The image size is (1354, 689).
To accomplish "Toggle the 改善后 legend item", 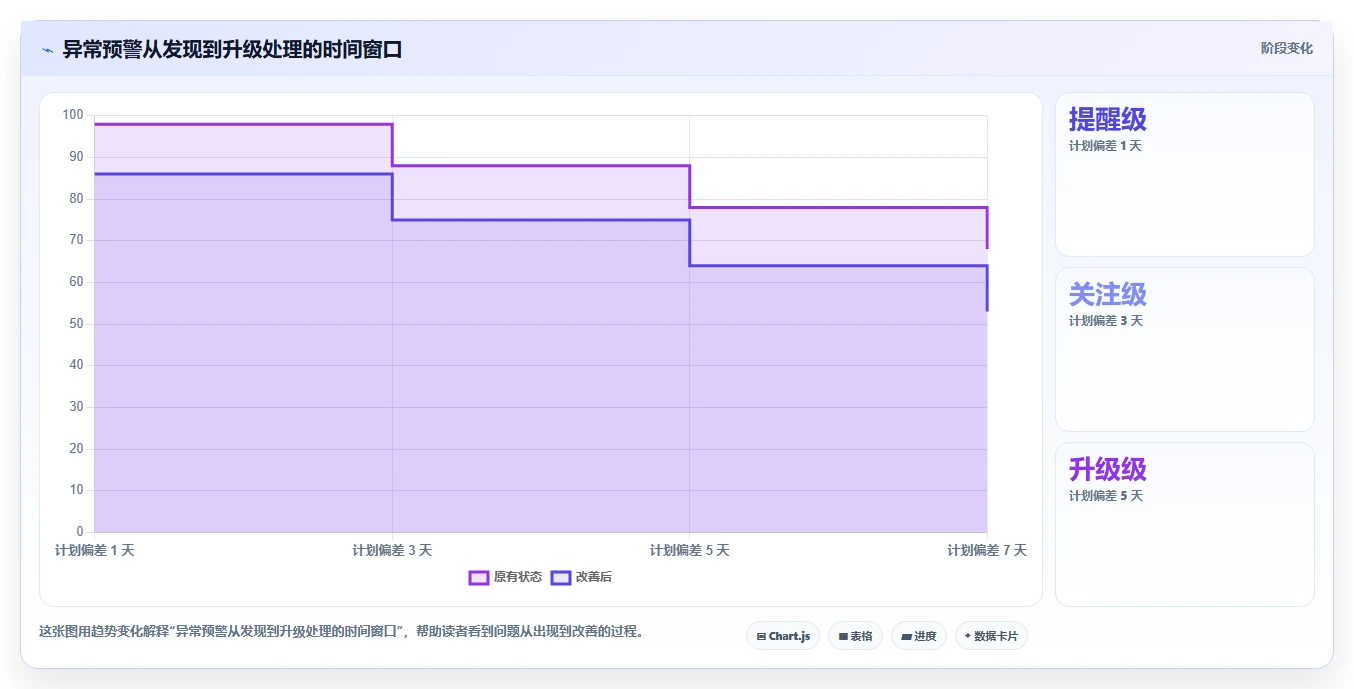I will click(x=582, y=577).
